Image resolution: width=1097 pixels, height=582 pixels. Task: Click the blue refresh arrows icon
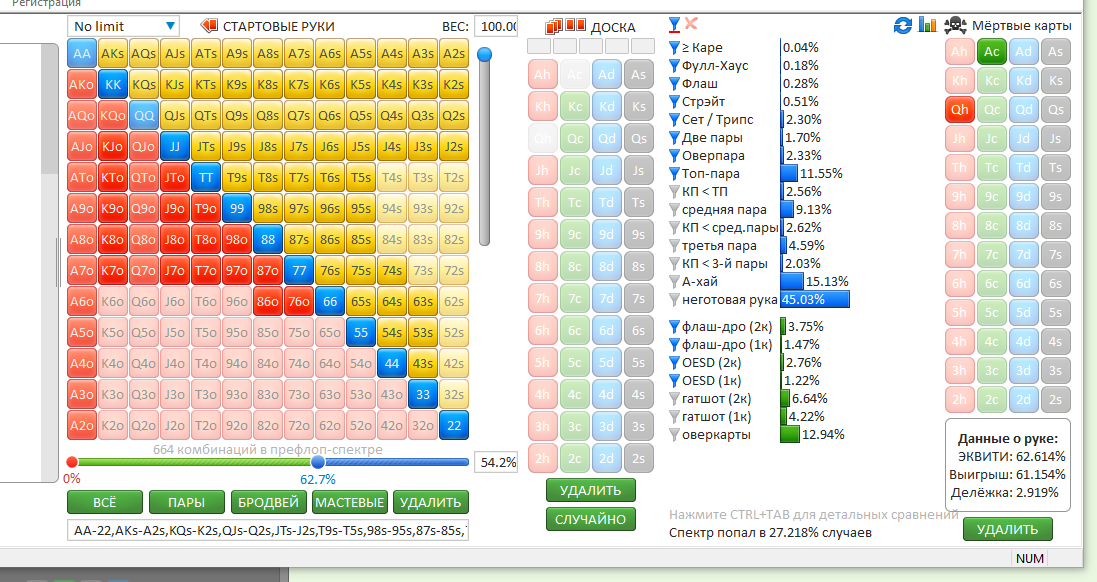903,25
